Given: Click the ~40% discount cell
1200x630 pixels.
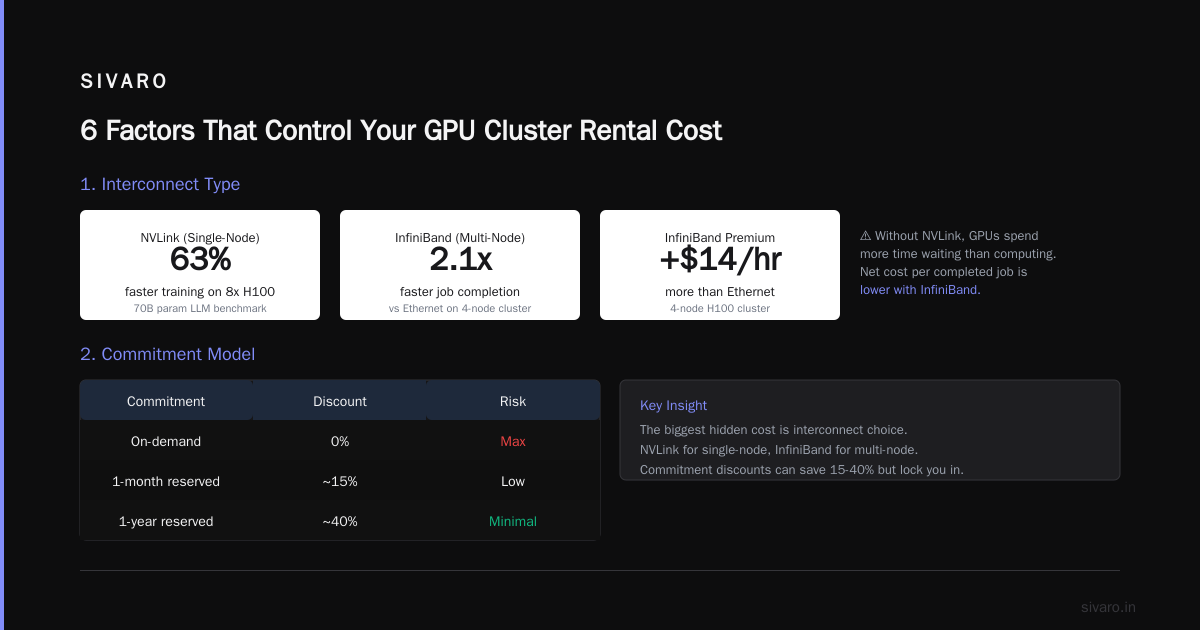Looking at the screenshot, I should point(340,521).
